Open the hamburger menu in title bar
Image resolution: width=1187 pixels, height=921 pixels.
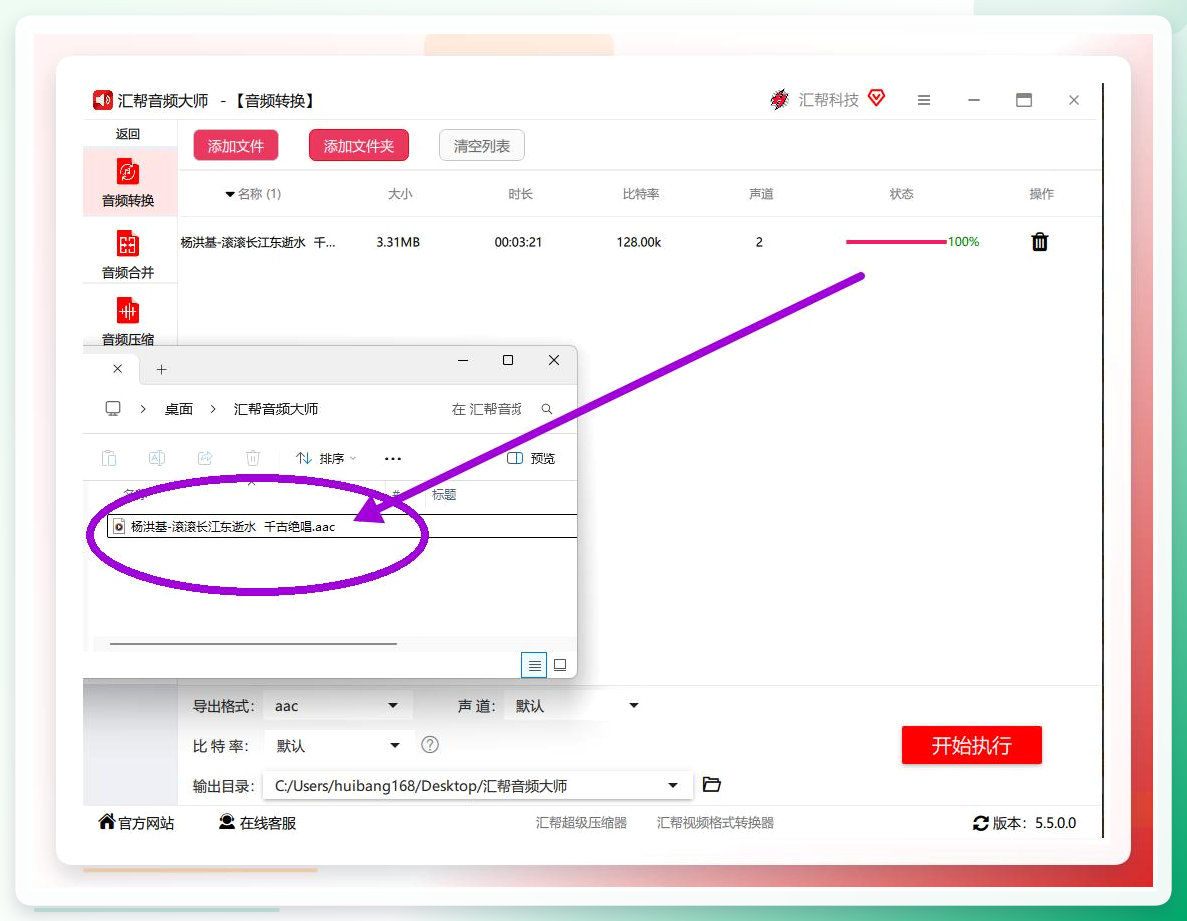pos(924,100)
